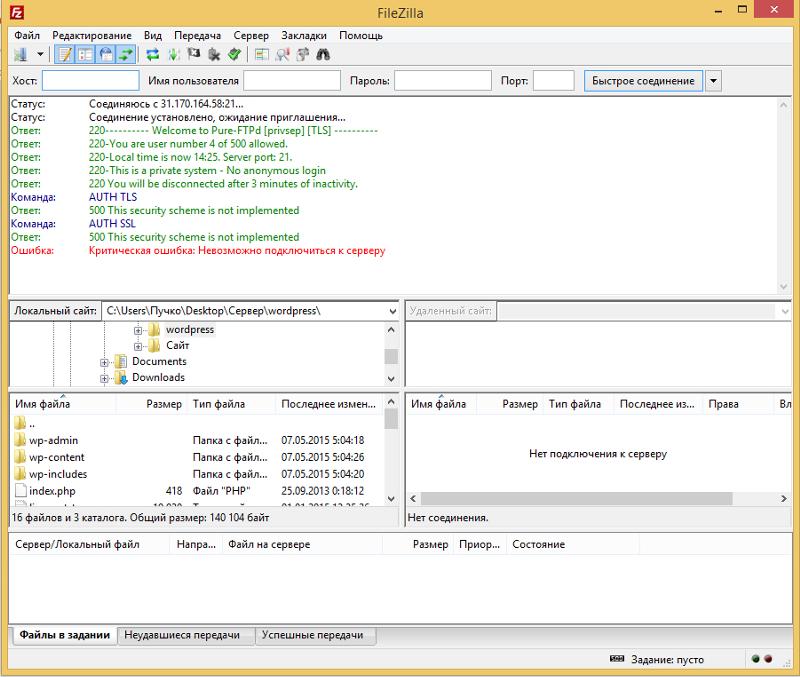Expand the Documents tree folder
The width and height of the screenshot is (800, 677).
(x=104, y=363)
